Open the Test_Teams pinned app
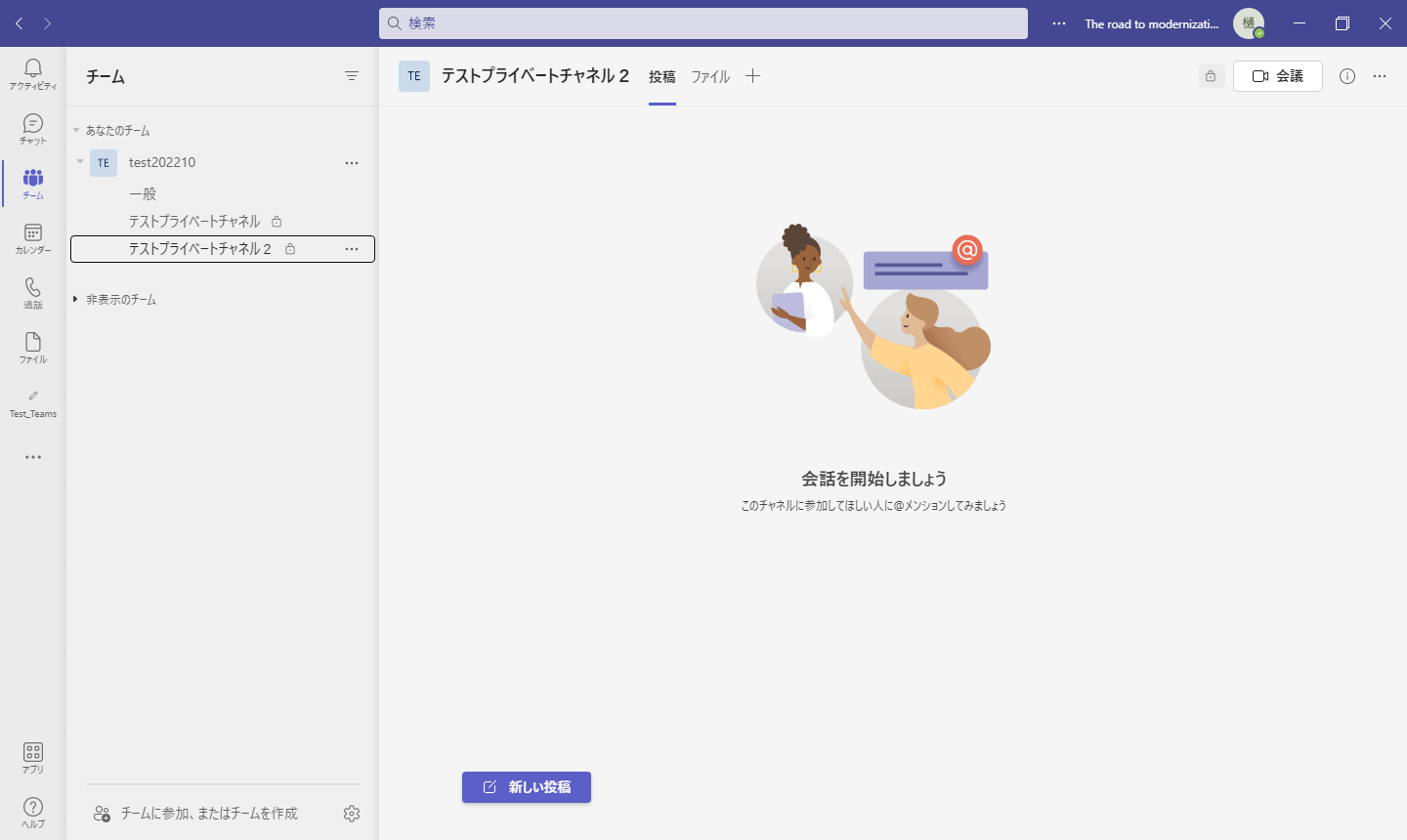 pyautogui.click(x=33, y=402)
